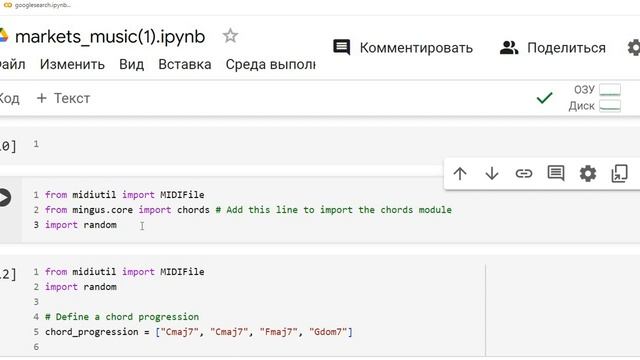Mirror the cell in a tab icon
Screen dimensions: 640x360
coord(619,173)
